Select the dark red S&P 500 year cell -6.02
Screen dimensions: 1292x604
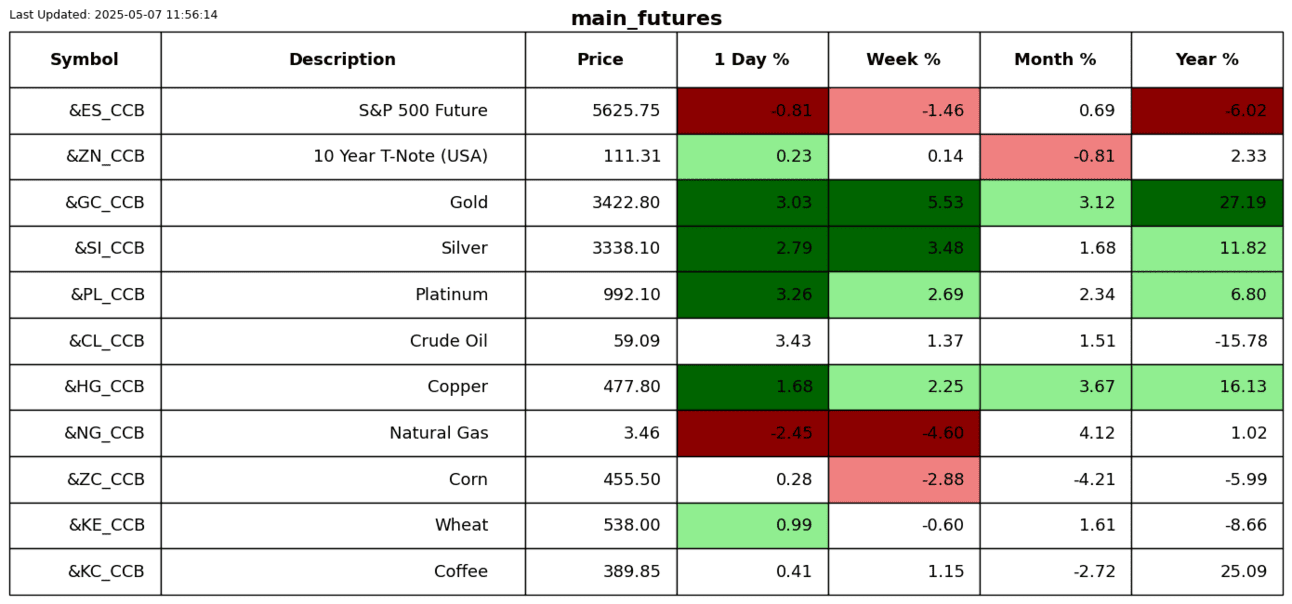[1206, 111]
